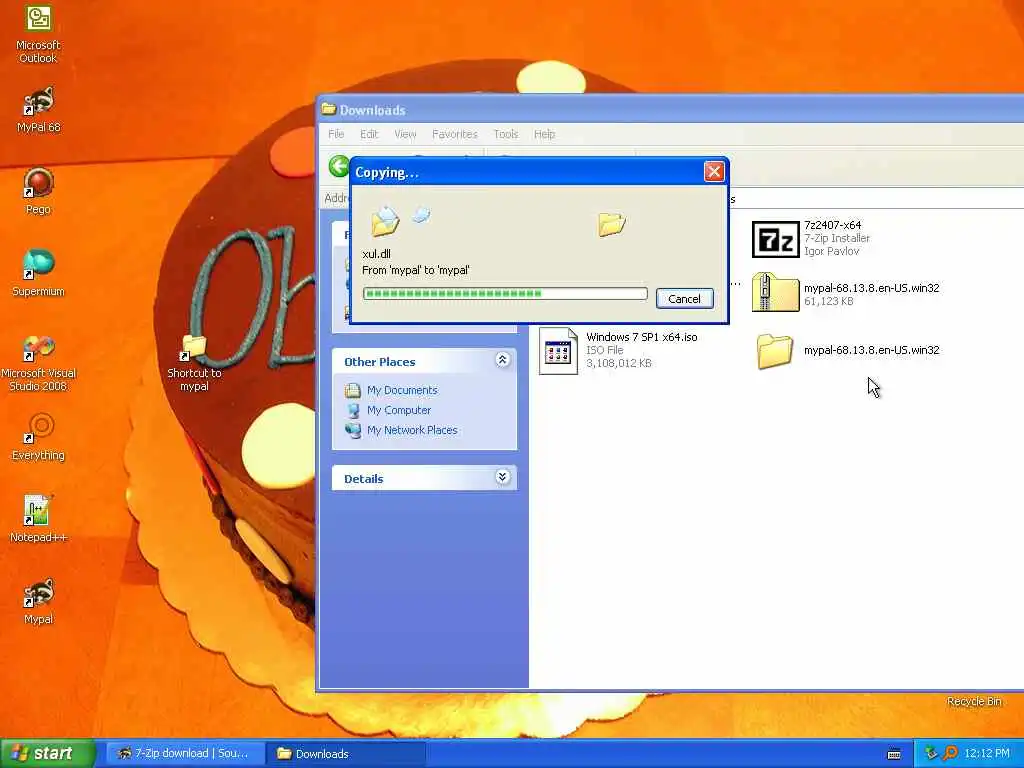The image size is (1024, 768).
Task: Click My Documents icon in Other Places
Action: 353,391
